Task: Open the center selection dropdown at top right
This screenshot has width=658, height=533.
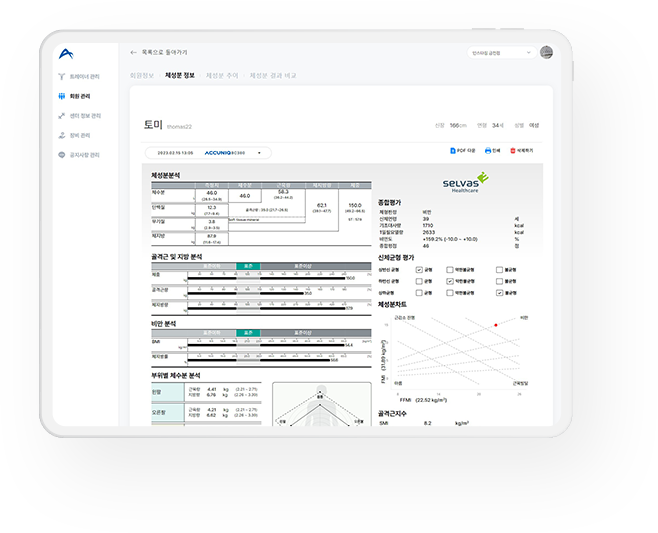Action: click(x=501, y=53)
